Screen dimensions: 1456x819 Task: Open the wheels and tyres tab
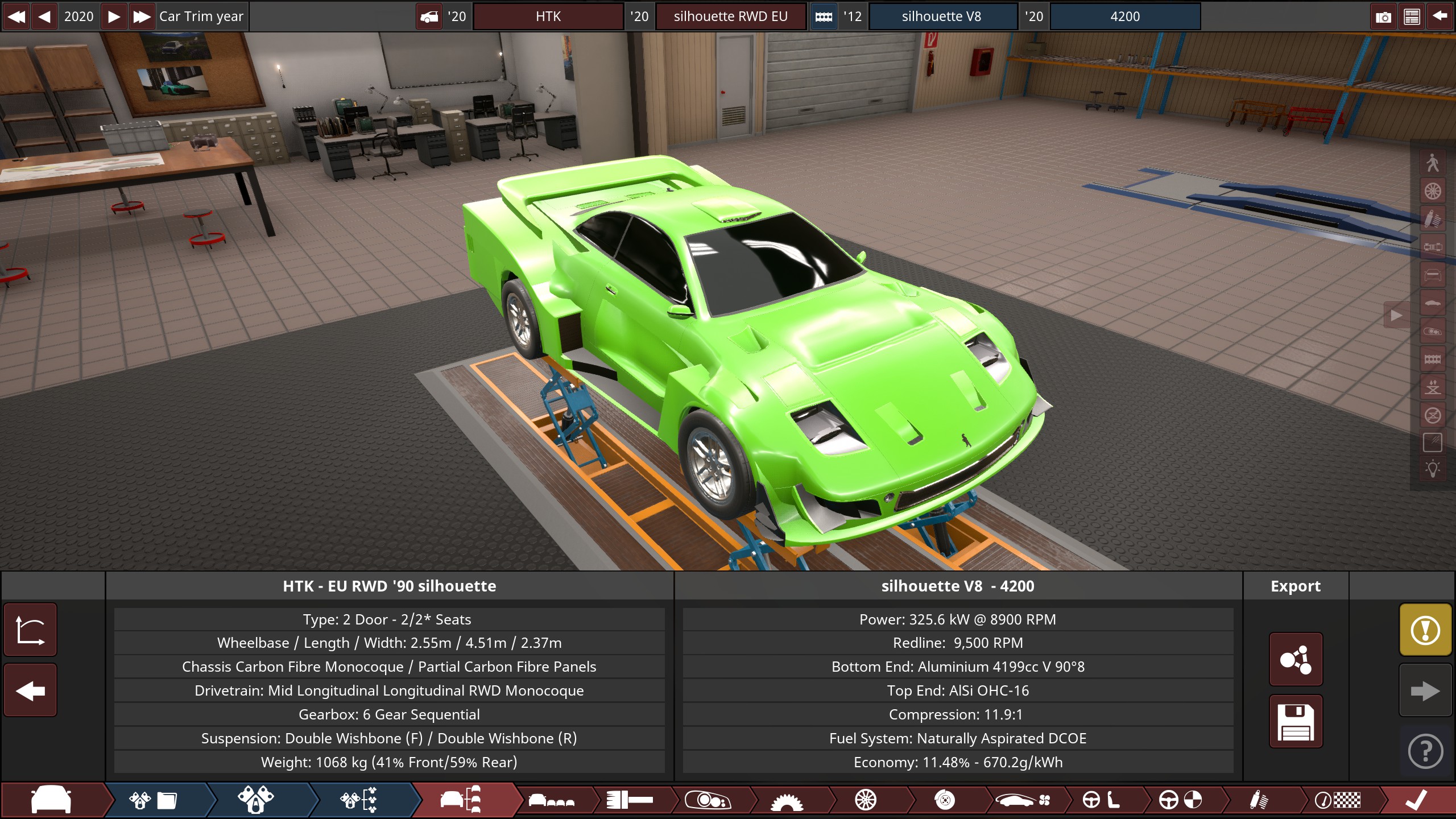click(866, 800)
